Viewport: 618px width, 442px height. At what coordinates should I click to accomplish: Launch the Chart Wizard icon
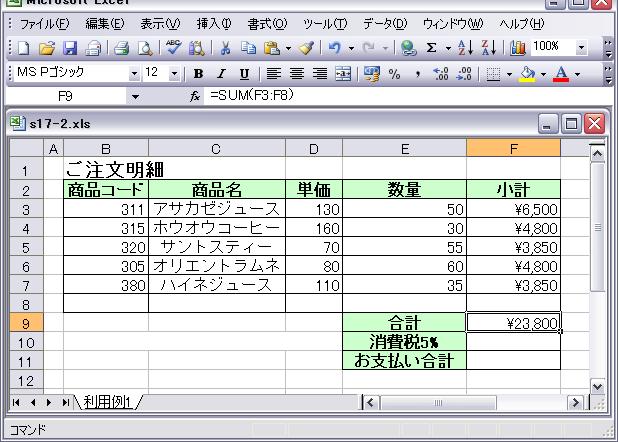(517, 48)
